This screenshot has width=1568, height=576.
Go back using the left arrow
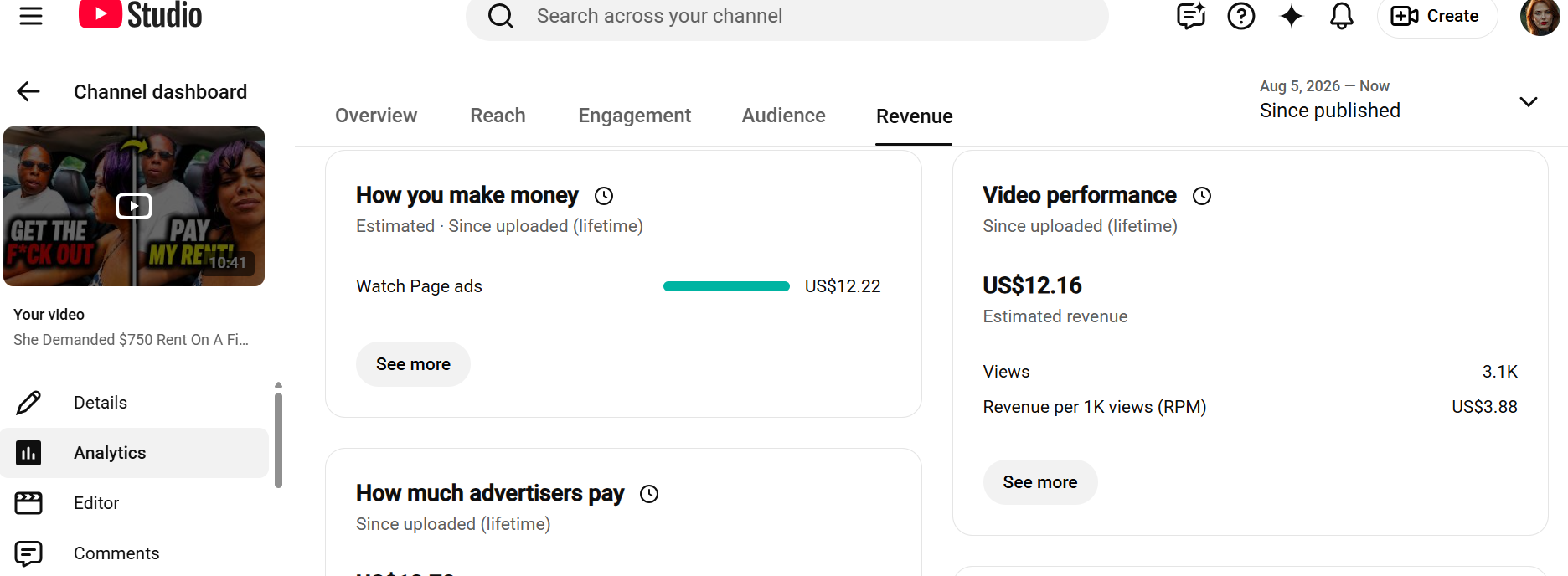click(x=28, y=91)
